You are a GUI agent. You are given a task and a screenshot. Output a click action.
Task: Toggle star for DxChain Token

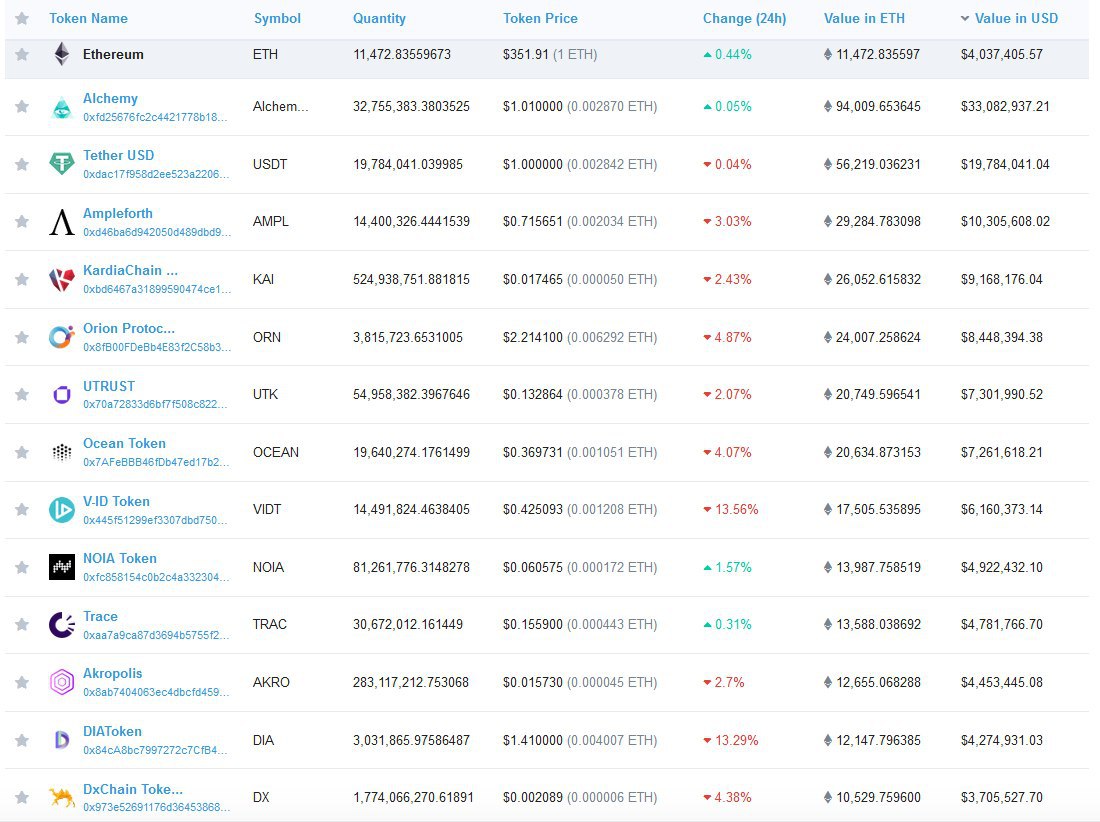point(22,797)
